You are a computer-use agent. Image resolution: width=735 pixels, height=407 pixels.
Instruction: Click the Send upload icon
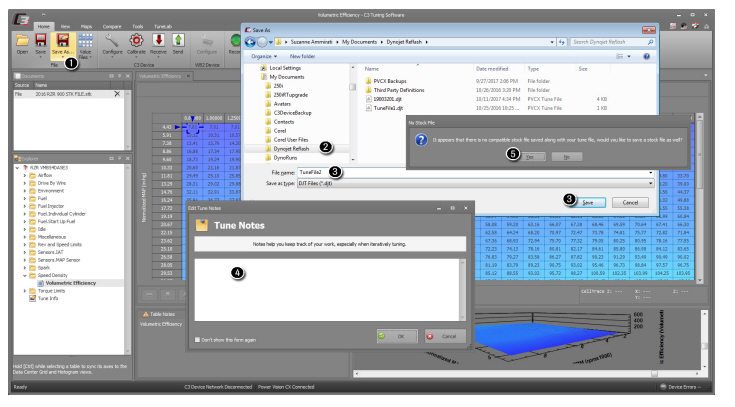click(x=178, y=42)
